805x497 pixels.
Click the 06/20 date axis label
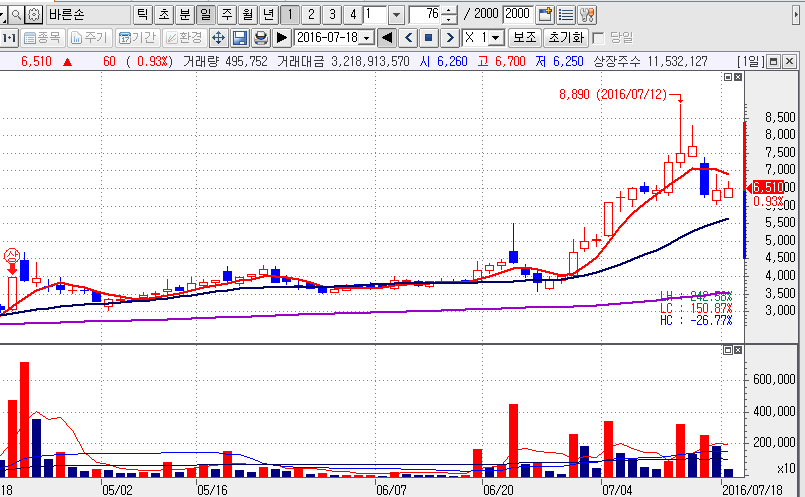[498, 490]
